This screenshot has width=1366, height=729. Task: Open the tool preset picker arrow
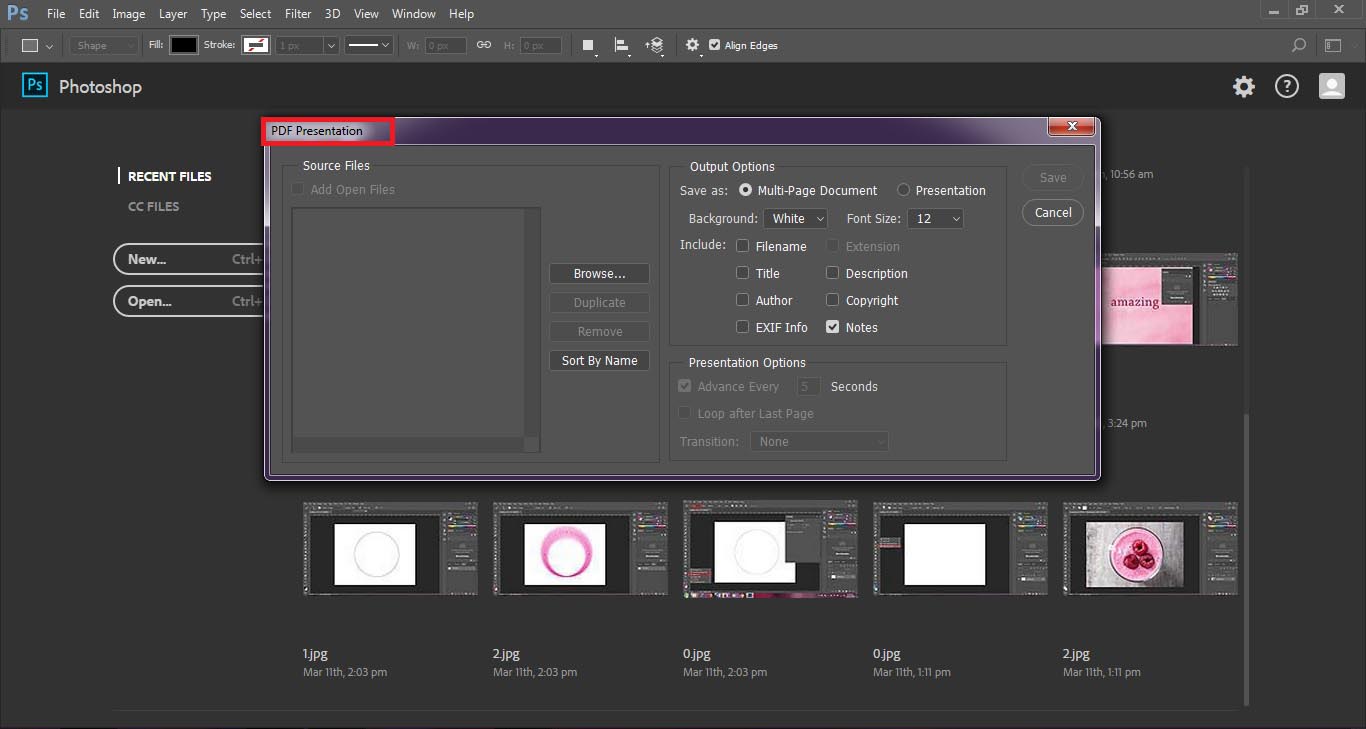tap(49, 46)
